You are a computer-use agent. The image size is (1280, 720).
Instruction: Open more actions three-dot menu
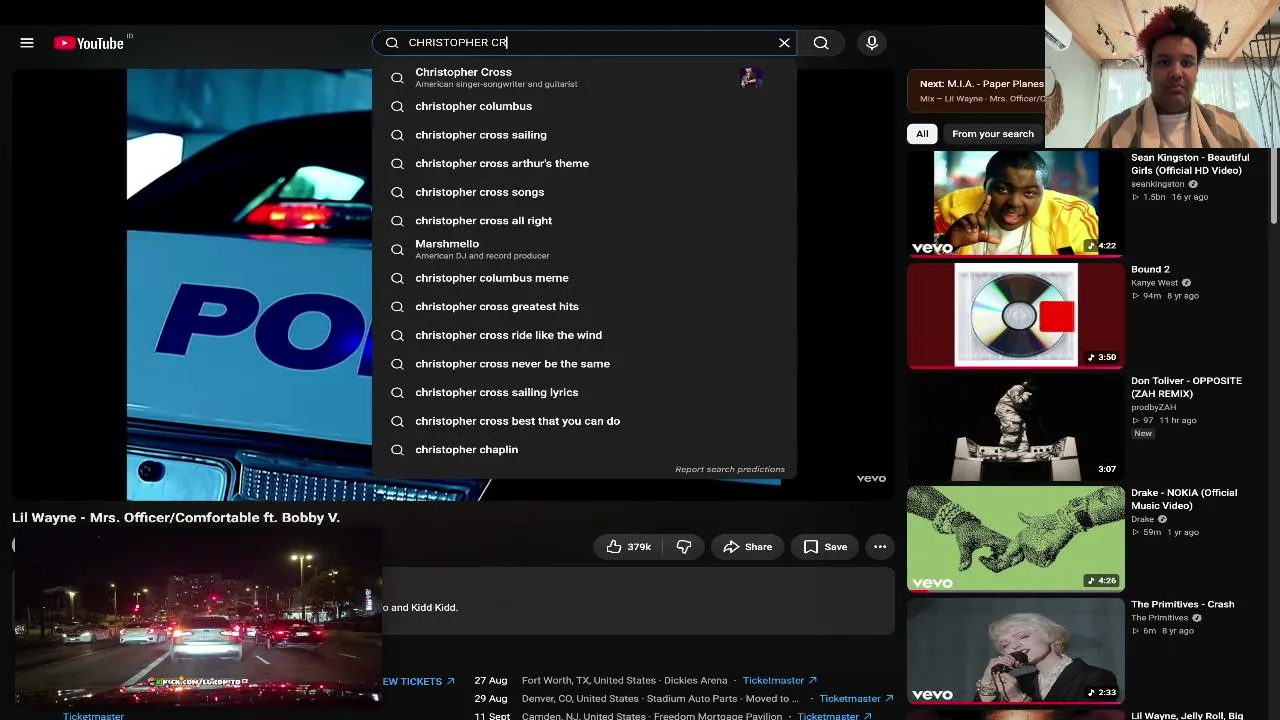point(880,547)
